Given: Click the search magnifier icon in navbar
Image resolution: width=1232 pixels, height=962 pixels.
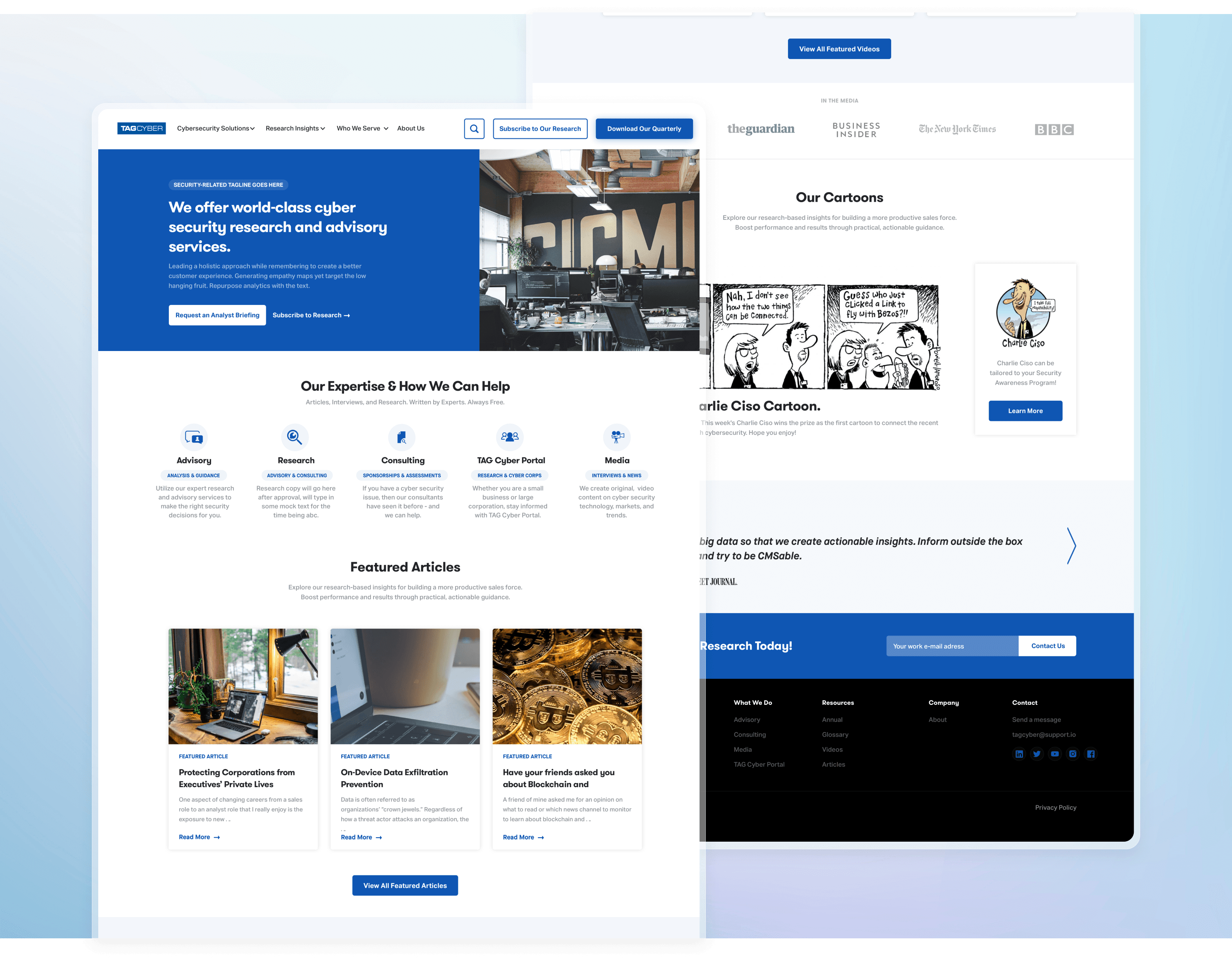Looking at the screenshot, I should [x=474, y=129].
